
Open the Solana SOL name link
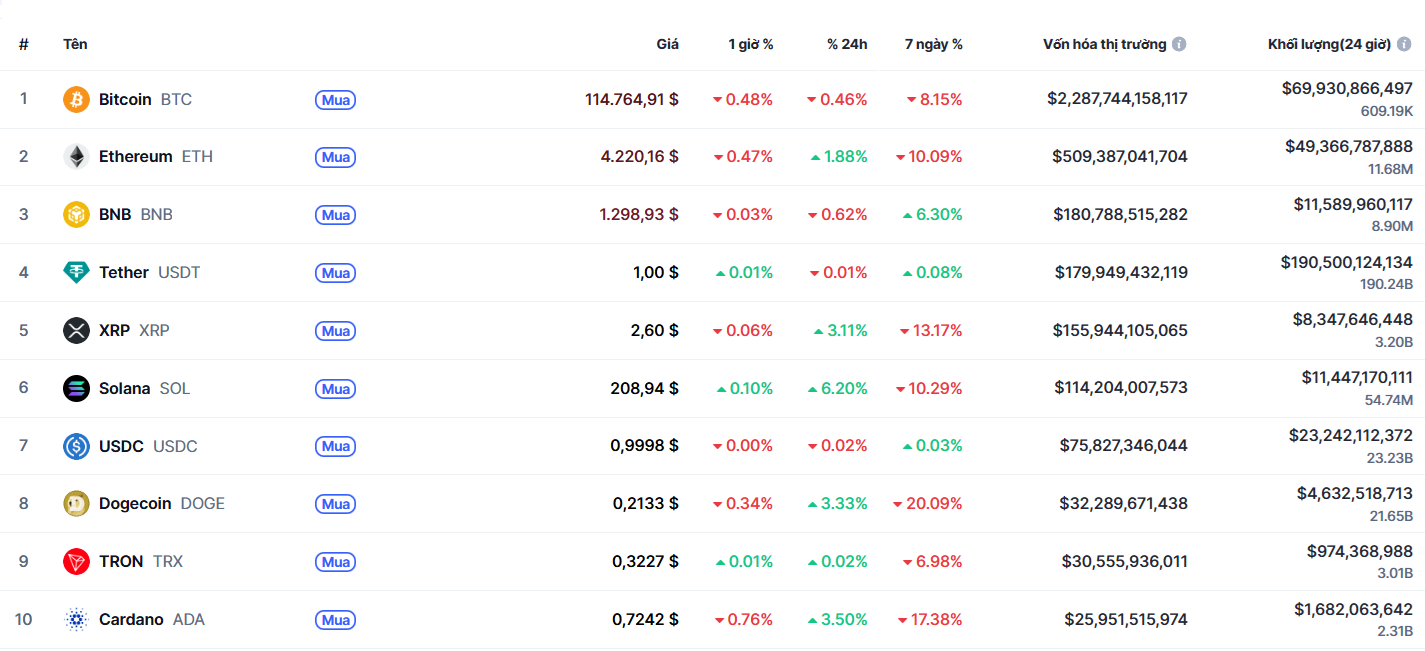click(144, 388)
